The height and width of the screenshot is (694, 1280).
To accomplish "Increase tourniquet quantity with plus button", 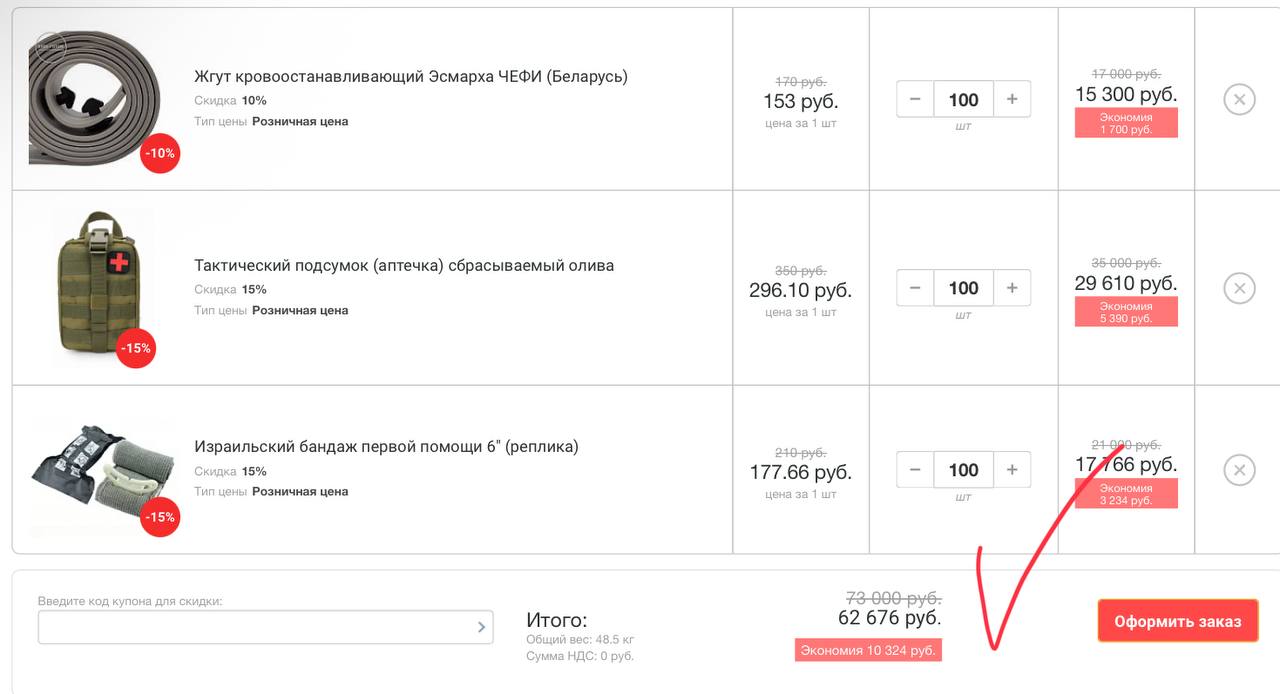I will (x=1012, y=99).
